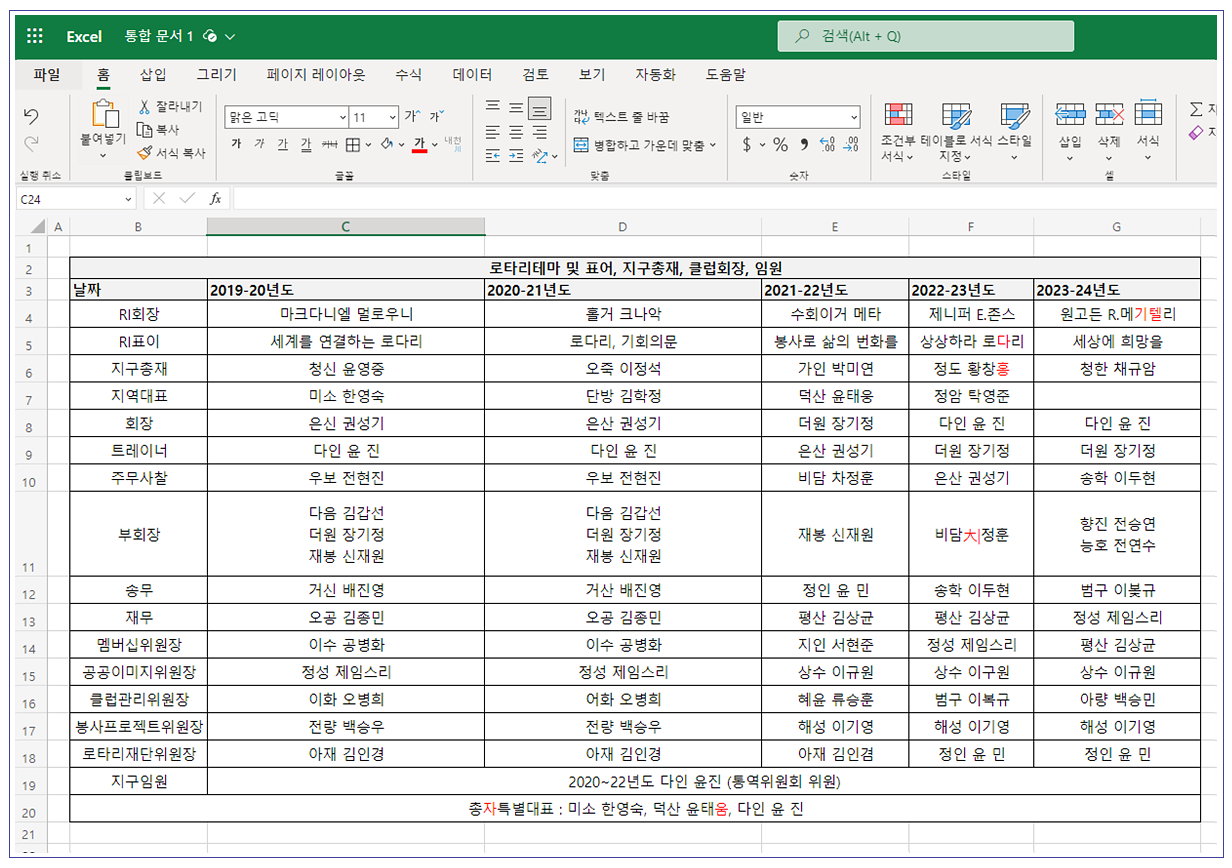Open the app launcher grid icon
The image size is (1232, 868).
tap(36, 36)
